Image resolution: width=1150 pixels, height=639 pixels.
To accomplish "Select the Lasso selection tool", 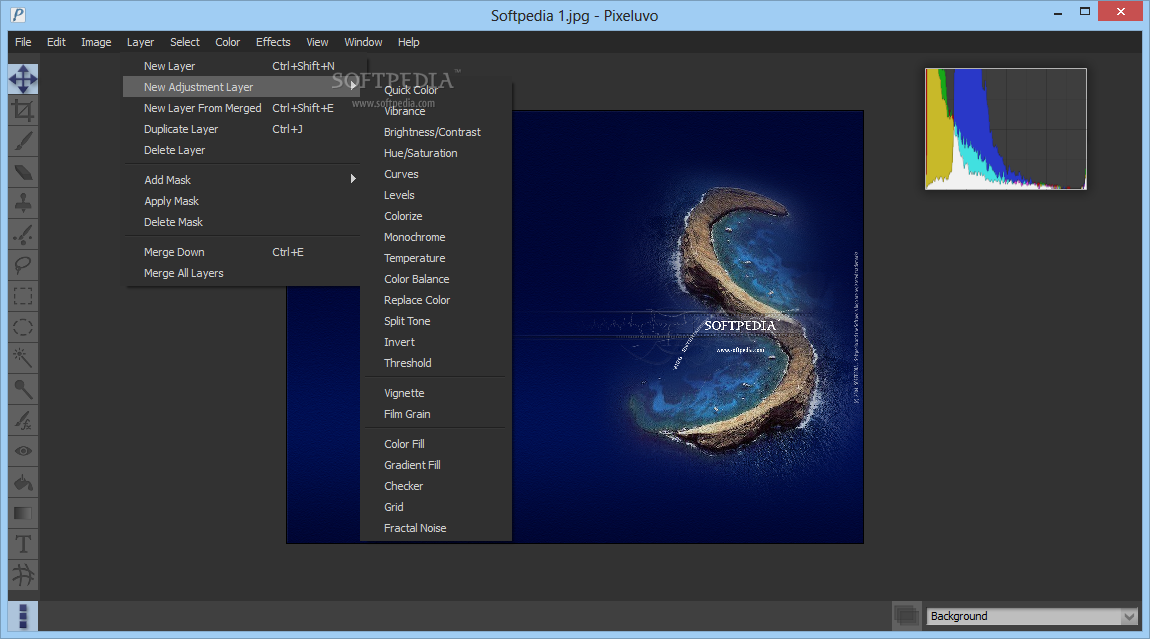I will click(x=23, y=265).
